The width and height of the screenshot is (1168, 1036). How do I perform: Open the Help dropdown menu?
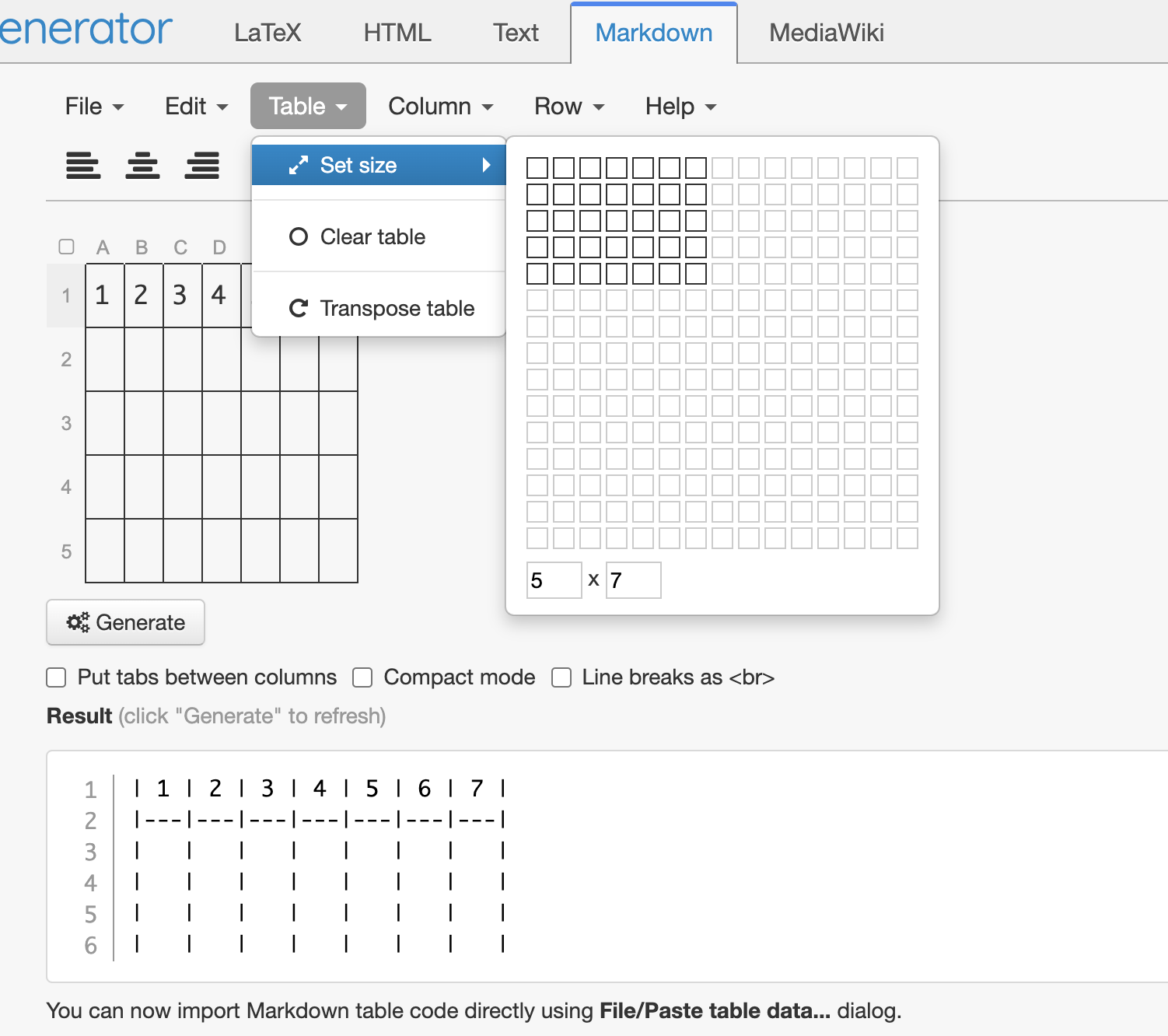[680, 107]
